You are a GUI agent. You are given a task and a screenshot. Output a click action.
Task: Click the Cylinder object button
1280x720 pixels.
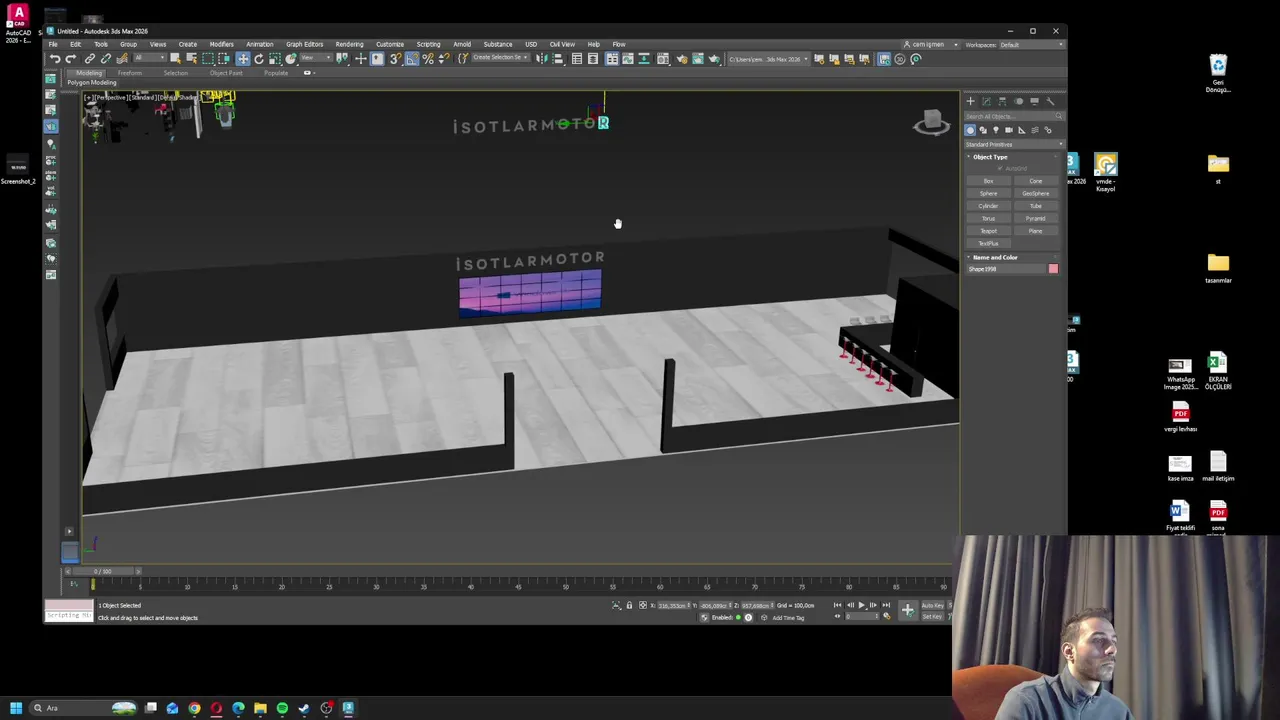click(988, 206)
